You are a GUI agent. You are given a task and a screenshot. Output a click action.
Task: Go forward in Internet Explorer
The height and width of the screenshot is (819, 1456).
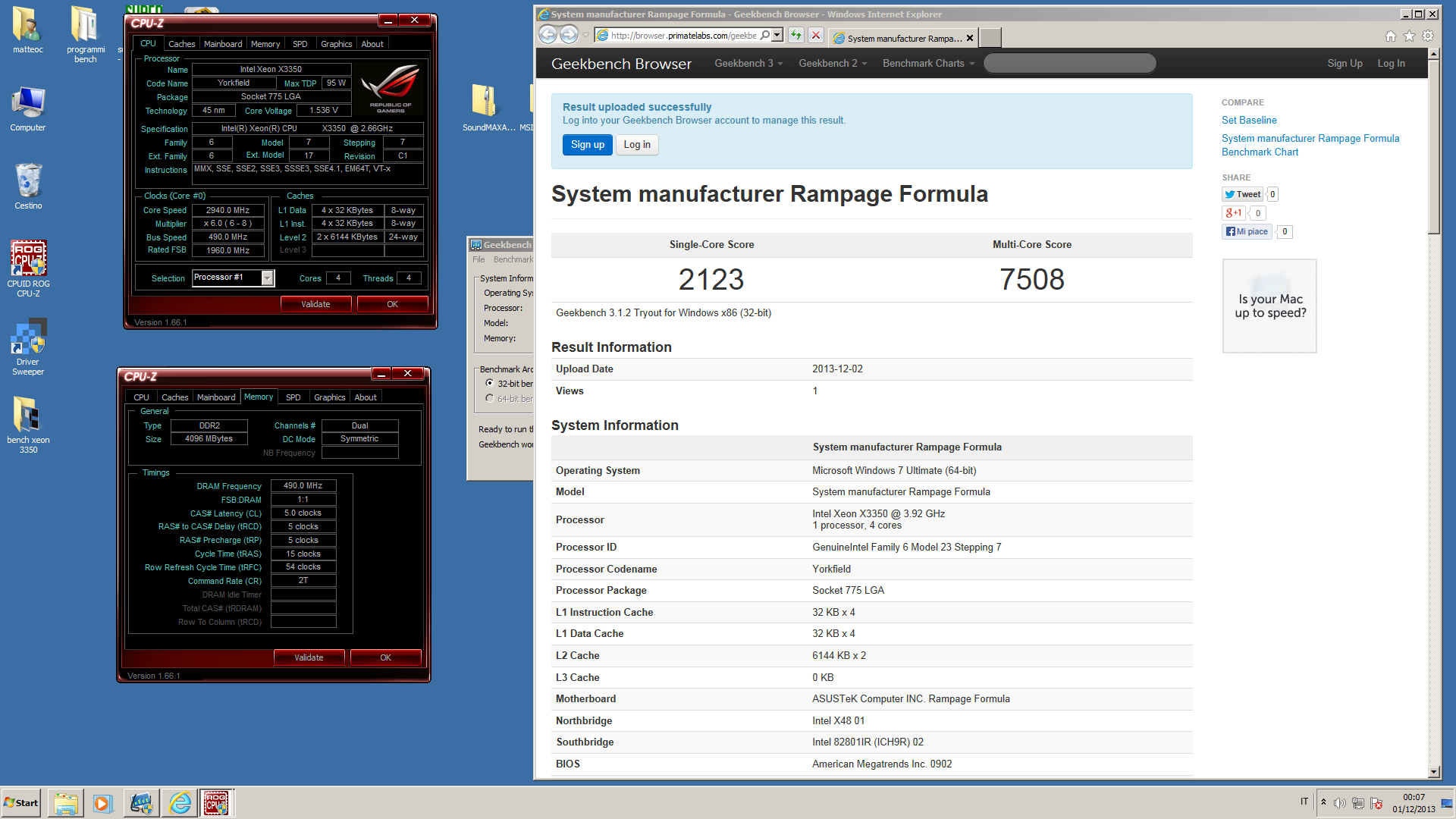[569, 34]
